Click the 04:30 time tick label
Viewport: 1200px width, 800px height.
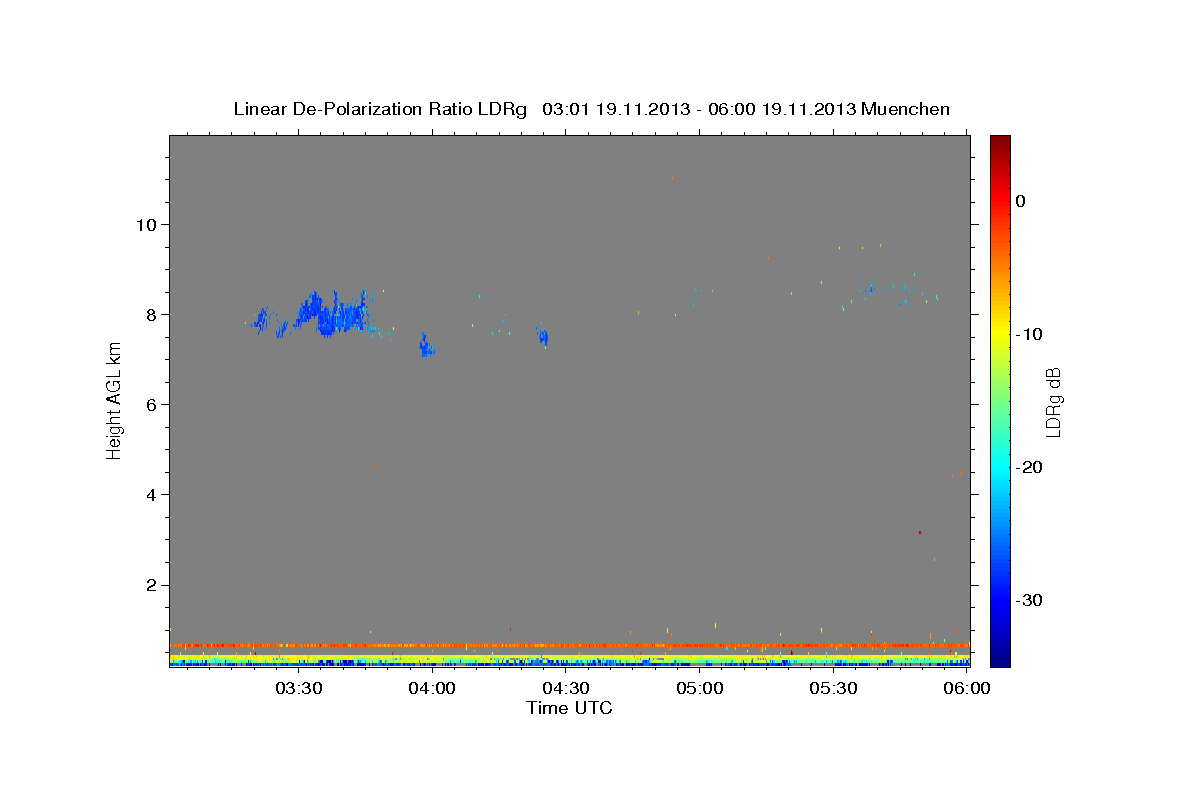[566, 688]
